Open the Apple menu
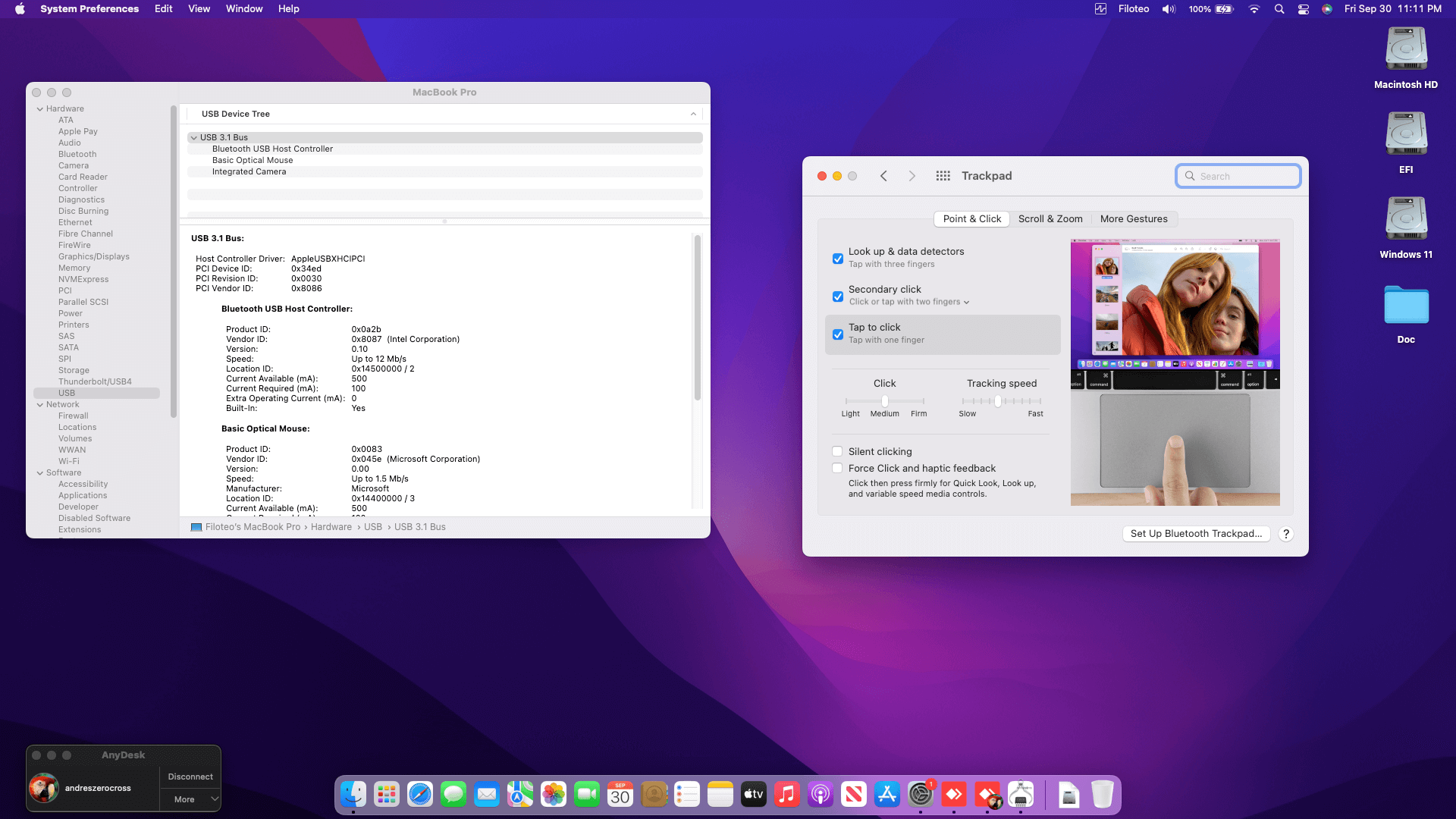This screenshot has height=819, width=1456. [x=20, y=9]
